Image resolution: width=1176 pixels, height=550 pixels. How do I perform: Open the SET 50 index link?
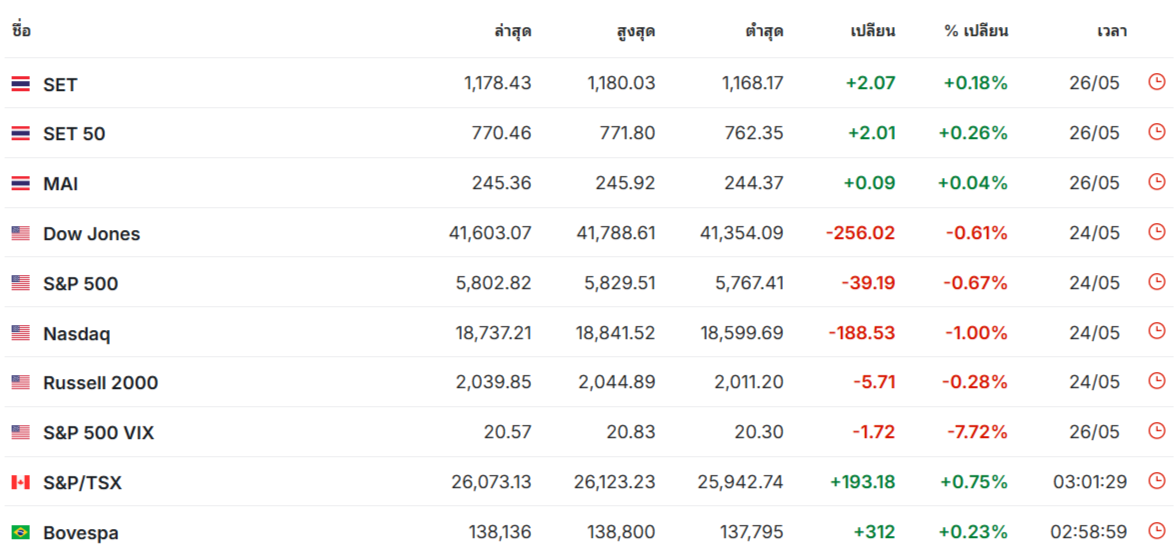tap(74, 134)
